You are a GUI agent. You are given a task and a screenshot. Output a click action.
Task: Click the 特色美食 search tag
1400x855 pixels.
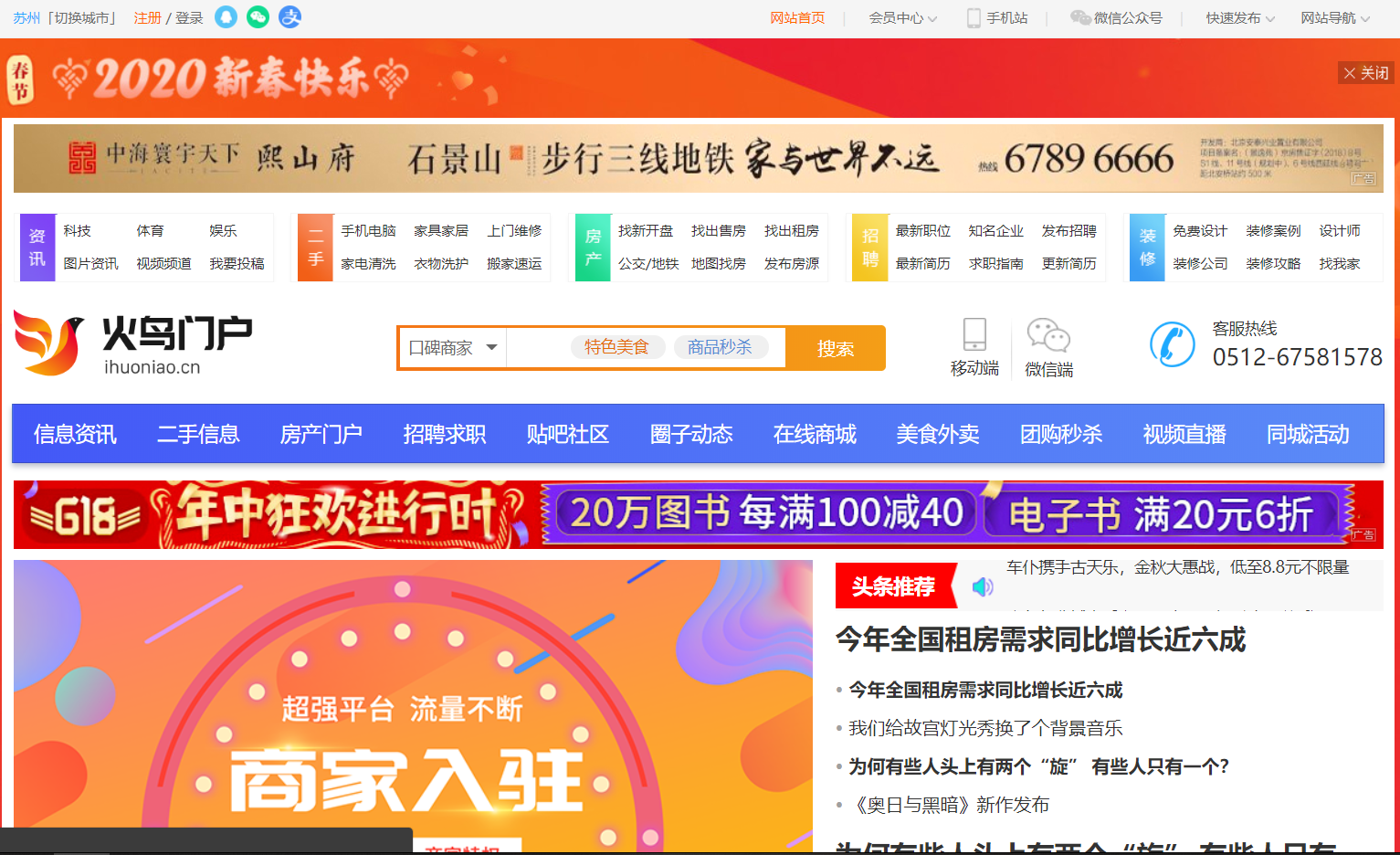click(x=616, y=347)
